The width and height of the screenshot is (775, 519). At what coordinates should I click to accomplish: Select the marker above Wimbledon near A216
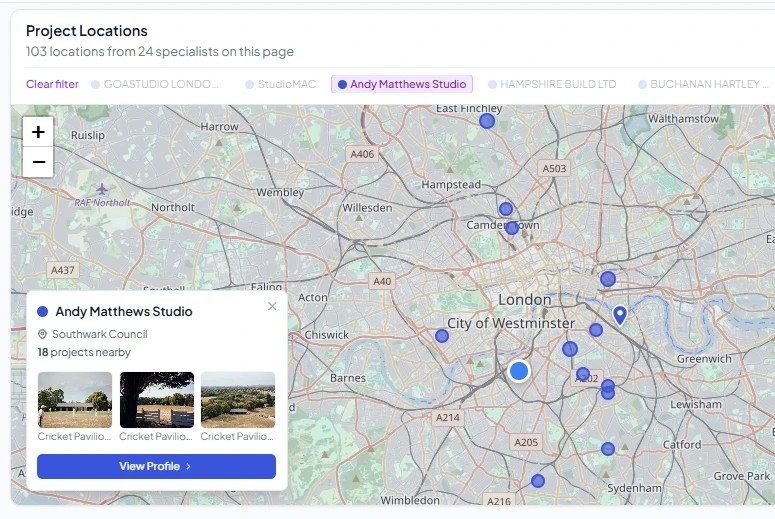coord(538,480)
